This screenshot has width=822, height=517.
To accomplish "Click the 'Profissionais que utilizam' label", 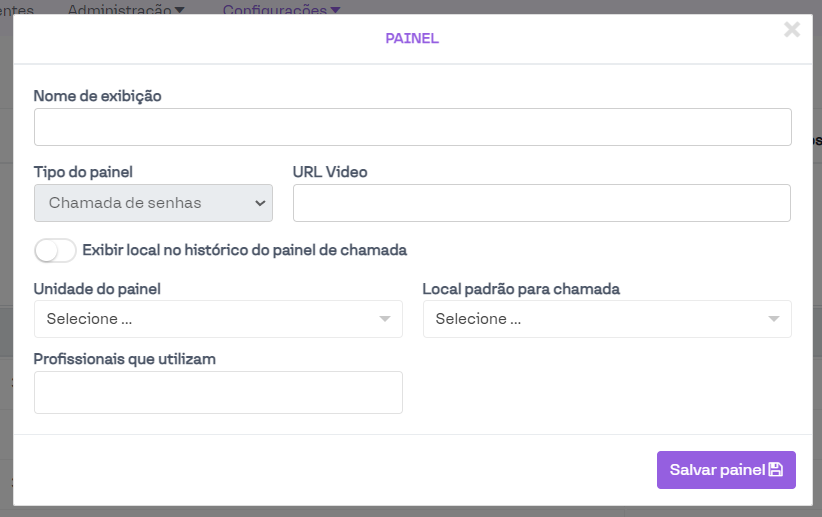I will (x=125, y=358).
